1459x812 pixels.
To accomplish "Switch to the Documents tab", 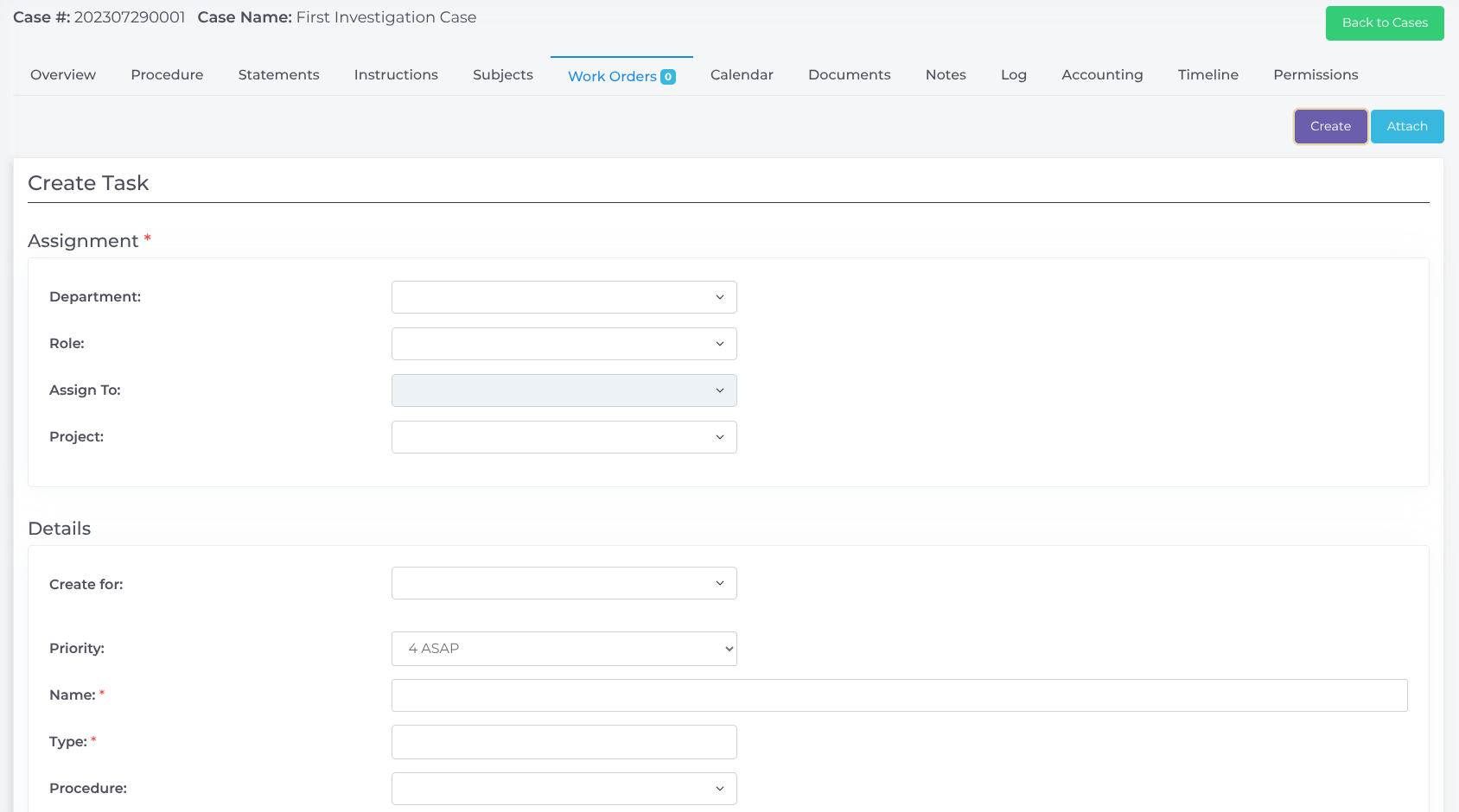I will click(849, 75).
